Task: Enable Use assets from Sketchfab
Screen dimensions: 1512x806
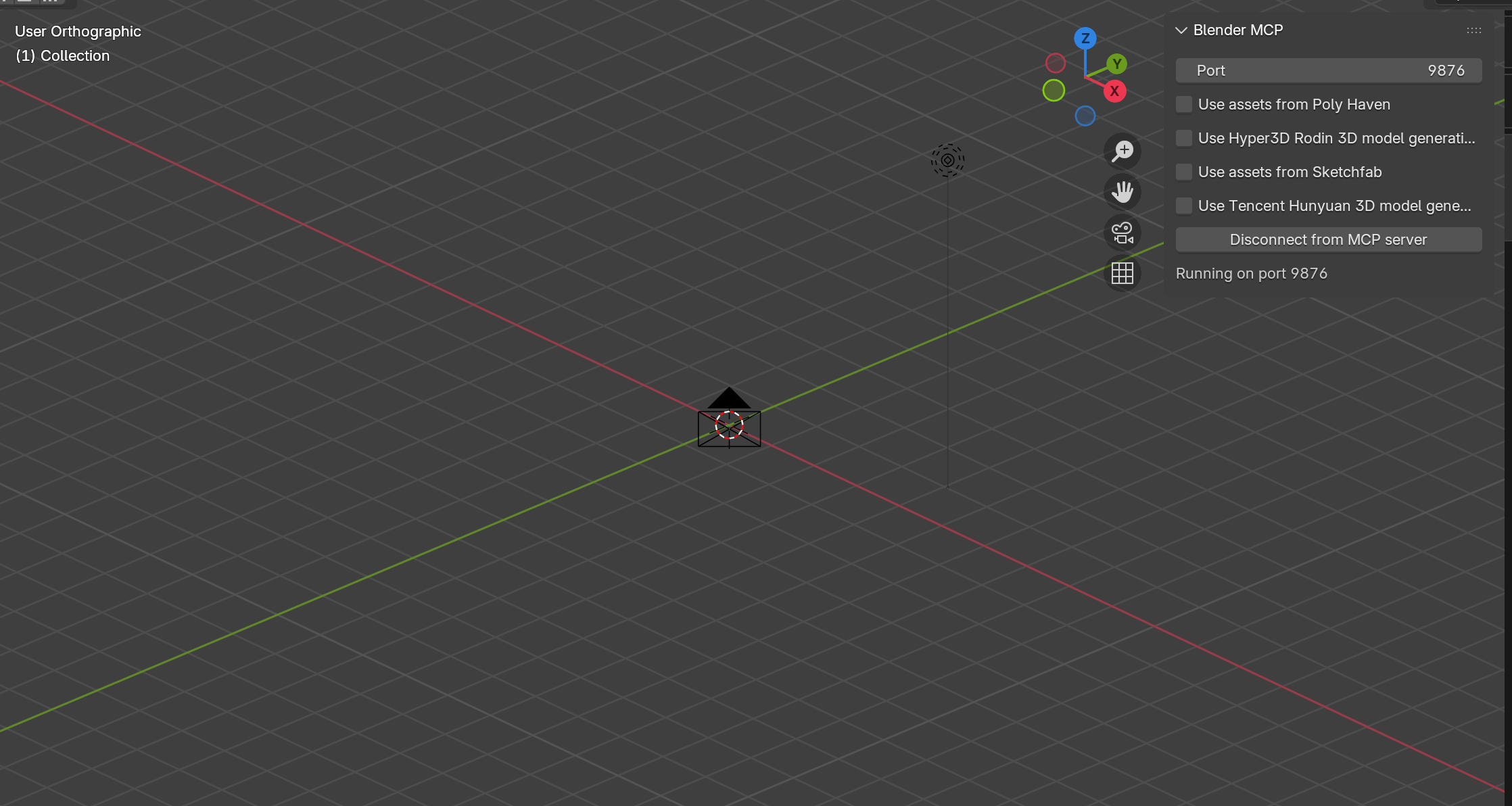Action: click(x=1184, y=172)
